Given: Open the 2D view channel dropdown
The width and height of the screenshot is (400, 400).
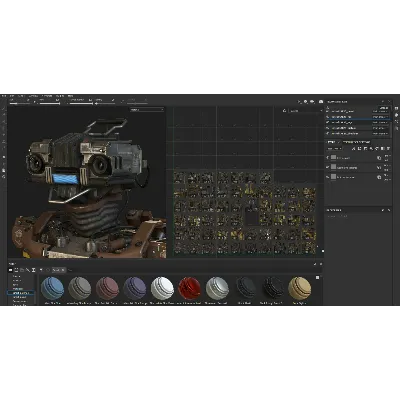Looking at the screenshot, I should tap(305, 111).
